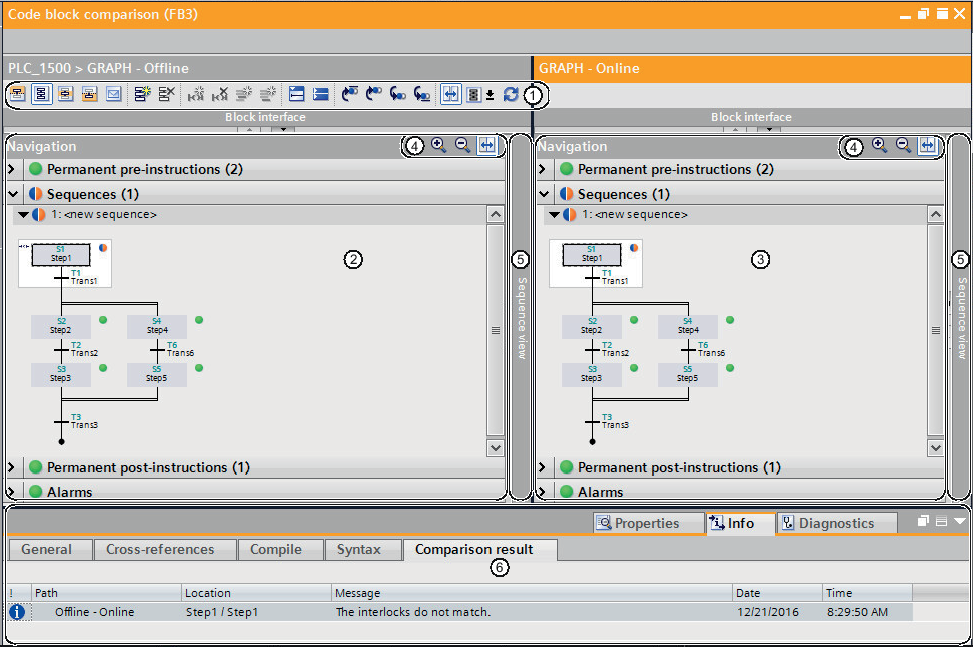Zoom in on the offline Navigation pane
Image resolution: width=973 pixels, height=647 pixels.
(438, 146)
